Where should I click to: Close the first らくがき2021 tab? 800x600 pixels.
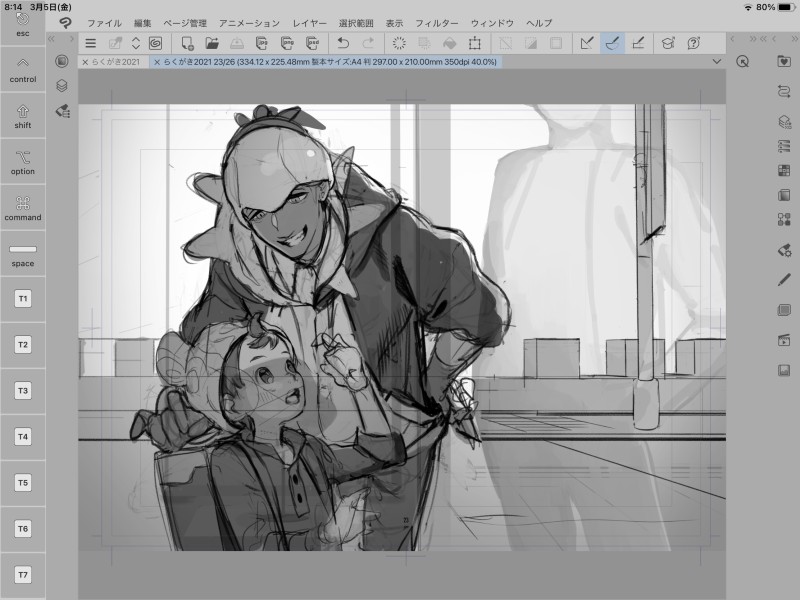[x=85, y=62]
